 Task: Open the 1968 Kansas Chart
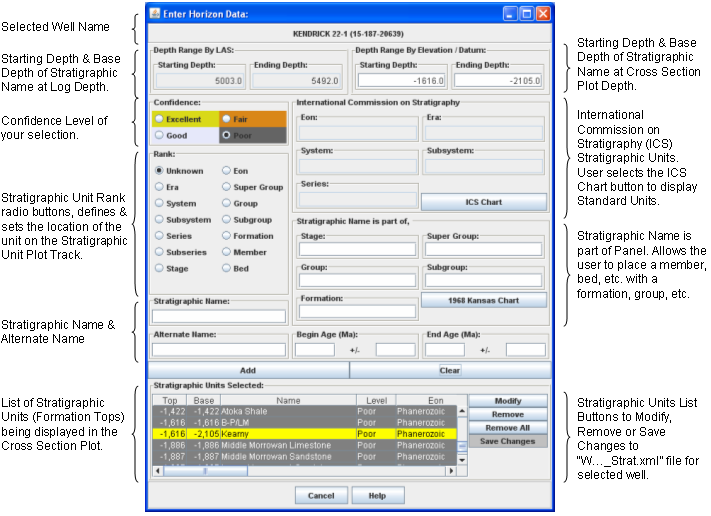[x=484, y=300]
